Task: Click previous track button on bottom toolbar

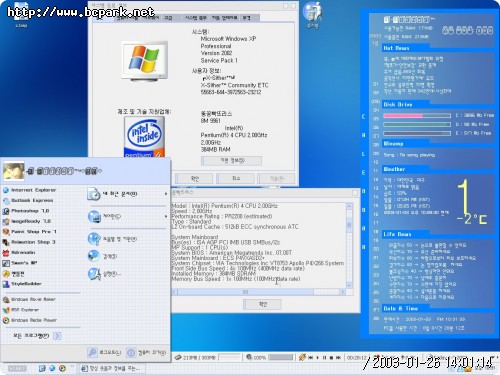Action: tap(310, 357)
